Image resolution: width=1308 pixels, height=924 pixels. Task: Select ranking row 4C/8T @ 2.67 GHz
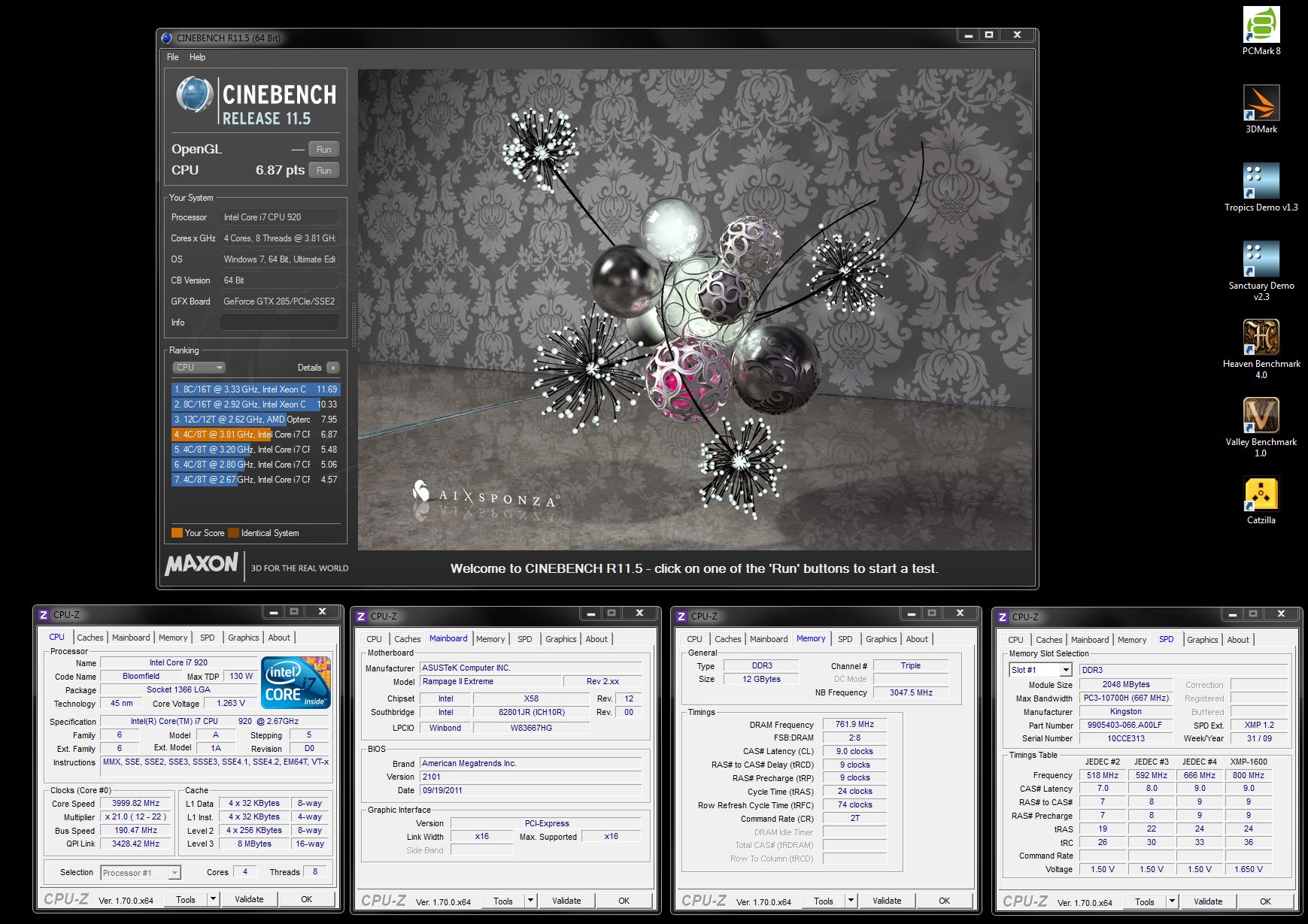coord(256,480)
